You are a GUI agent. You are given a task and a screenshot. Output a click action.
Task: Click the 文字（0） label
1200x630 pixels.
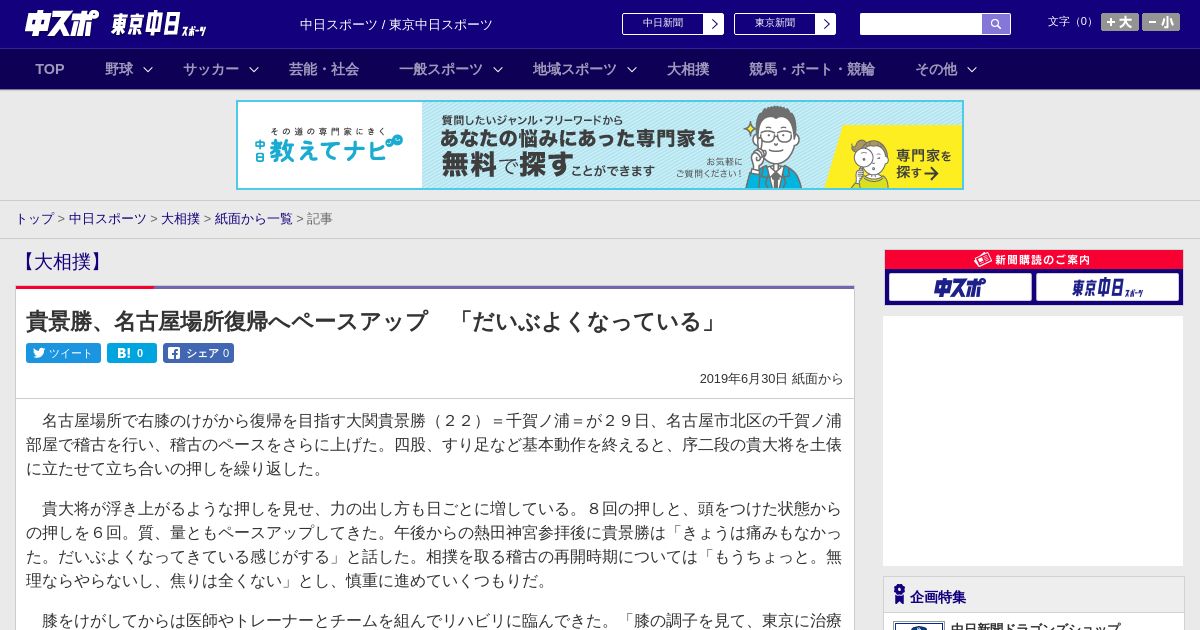click(x=1071, y=22)
